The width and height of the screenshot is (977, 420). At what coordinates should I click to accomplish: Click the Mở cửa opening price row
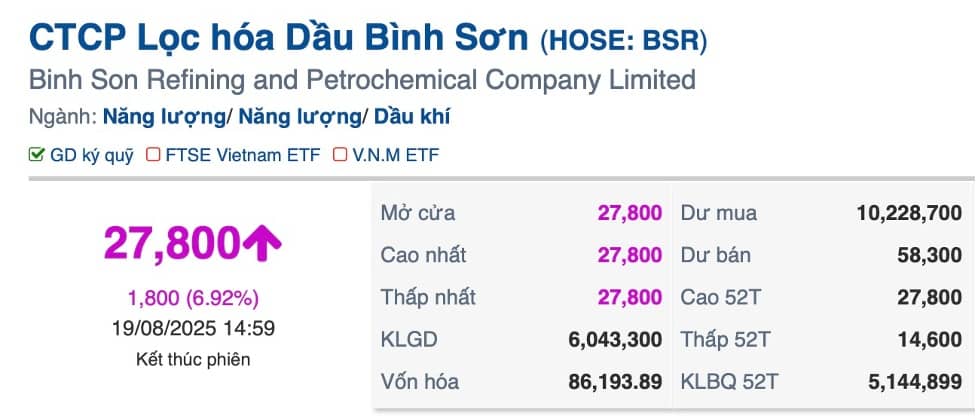click(x=520, y=213)
